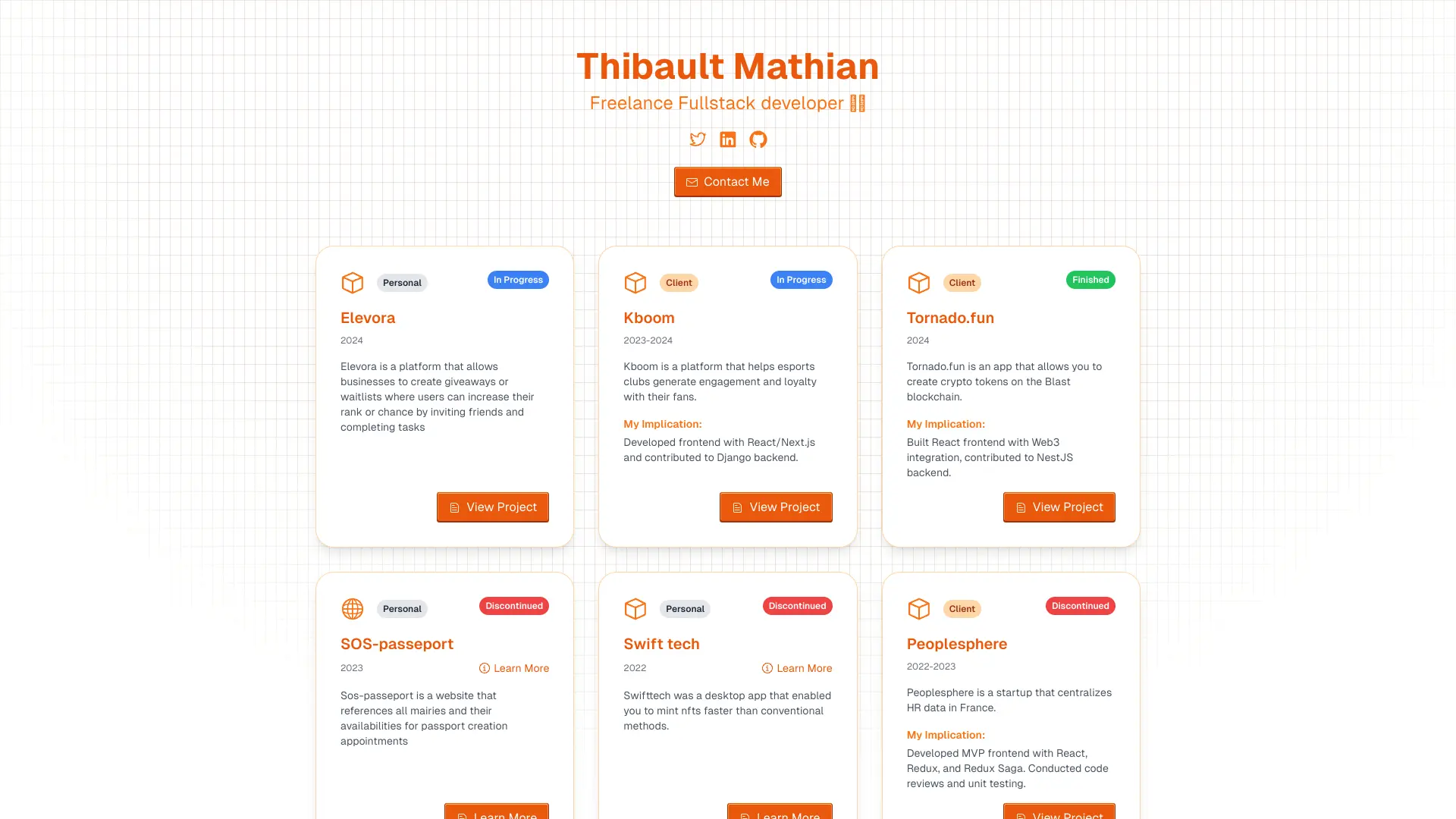Open the Elevora project page

(492, 507)
